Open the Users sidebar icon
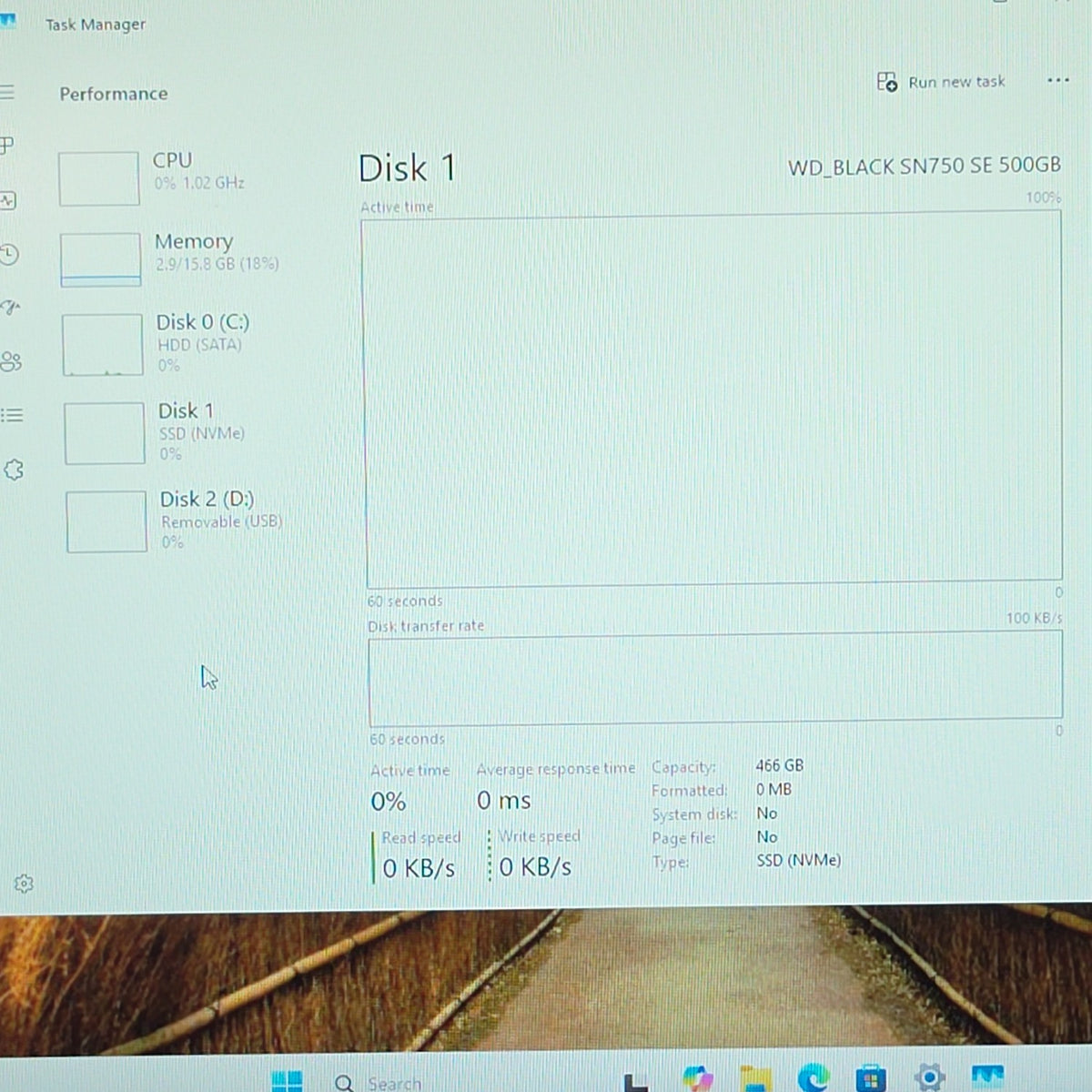This screenshot has width=1092, height=1092. pyautogui.click(x=11, y=361)
